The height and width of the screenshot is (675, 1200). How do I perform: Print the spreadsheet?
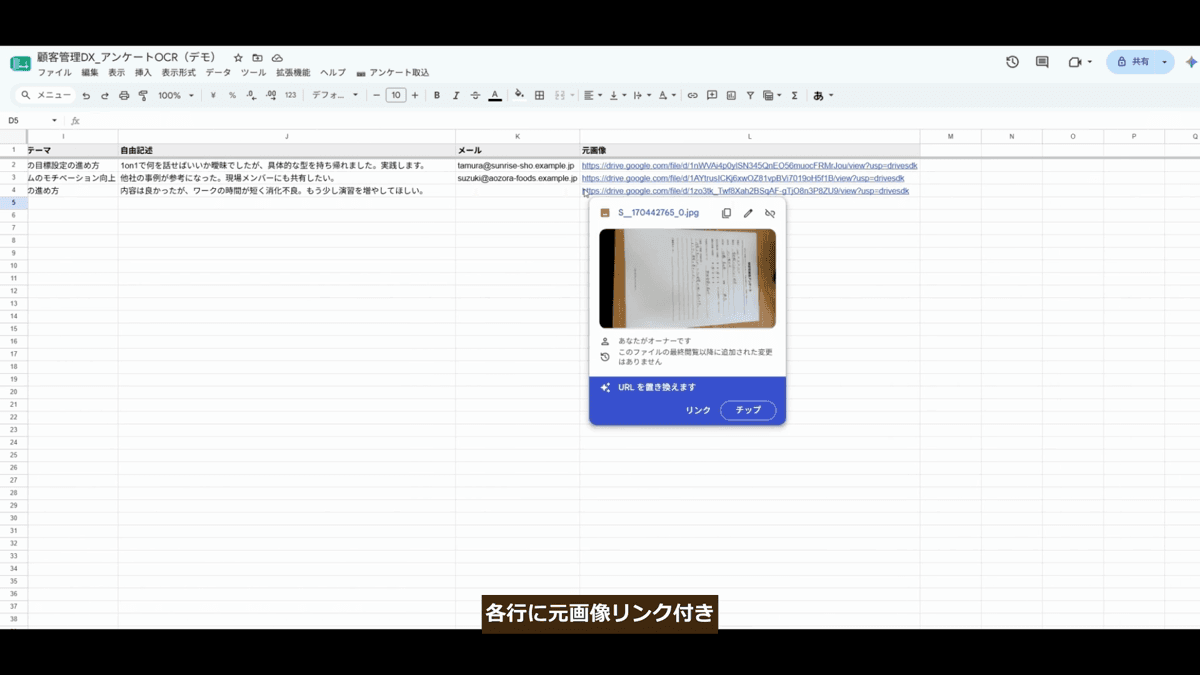point(124,96)
